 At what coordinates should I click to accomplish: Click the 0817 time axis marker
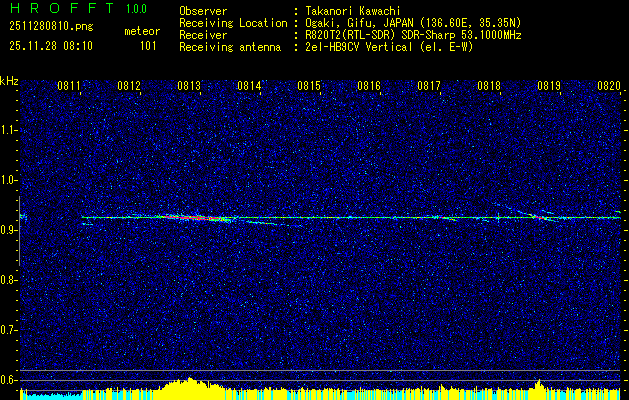pyautogui.click(x=429, y=86)
